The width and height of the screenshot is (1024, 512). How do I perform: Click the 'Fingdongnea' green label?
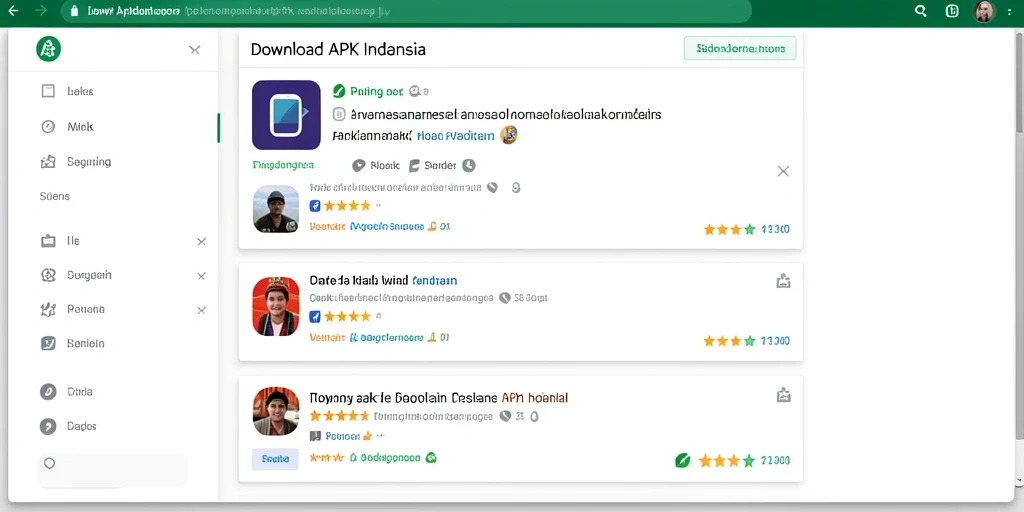(x=284, y=165)
